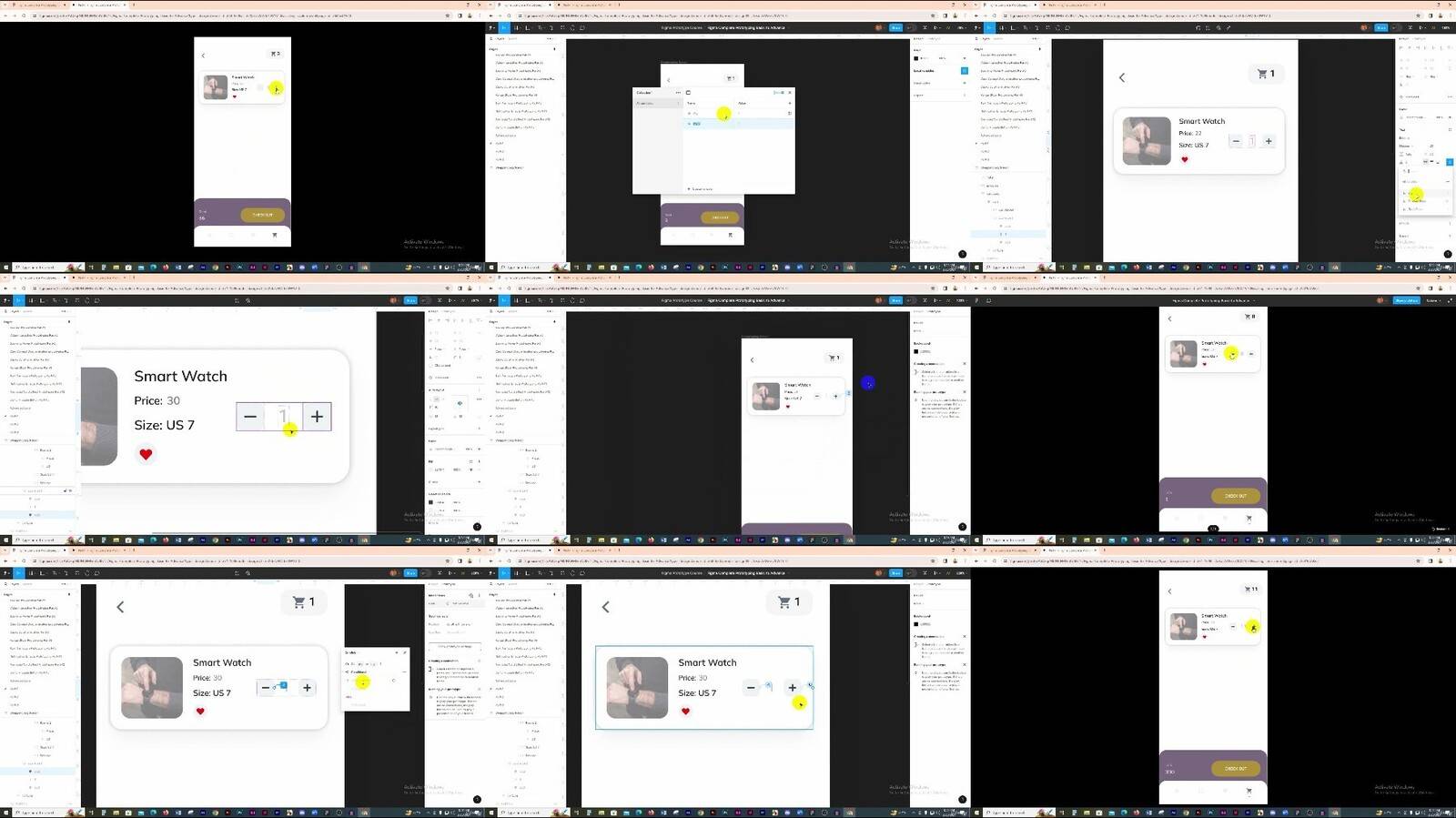
Task: Click the orange user avatar above the Price: 30 close-up
Action: (x=394, y=300)
